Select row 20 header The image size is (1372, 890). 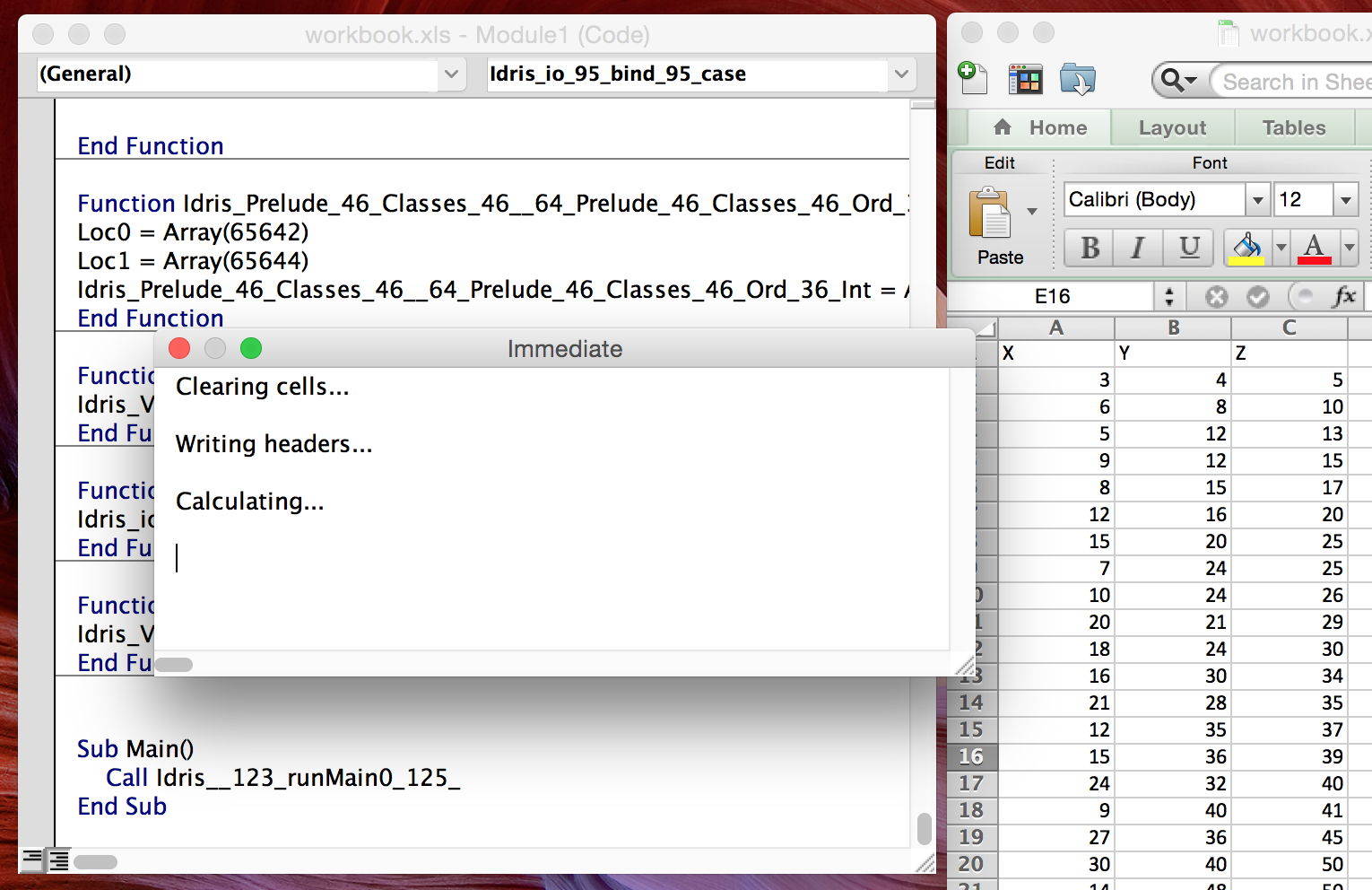[972, 864]
